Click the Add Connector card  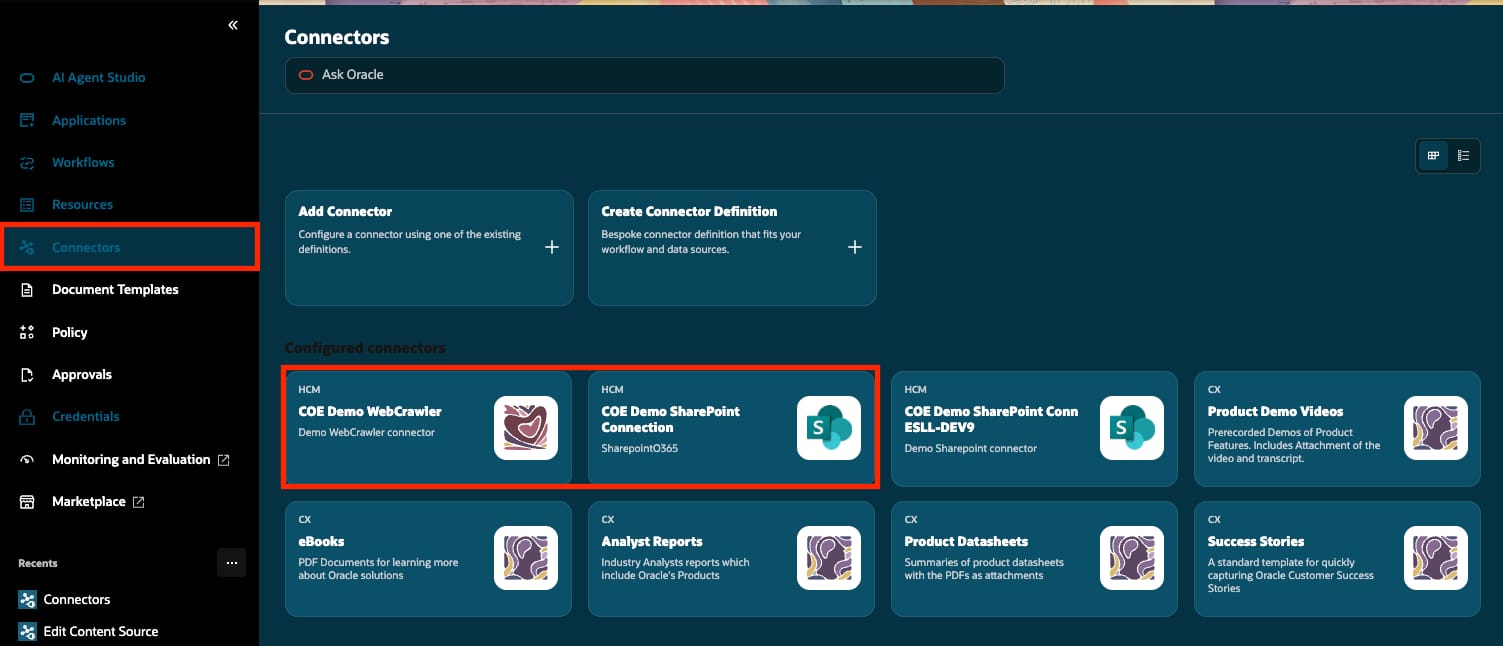pos(429,248)
